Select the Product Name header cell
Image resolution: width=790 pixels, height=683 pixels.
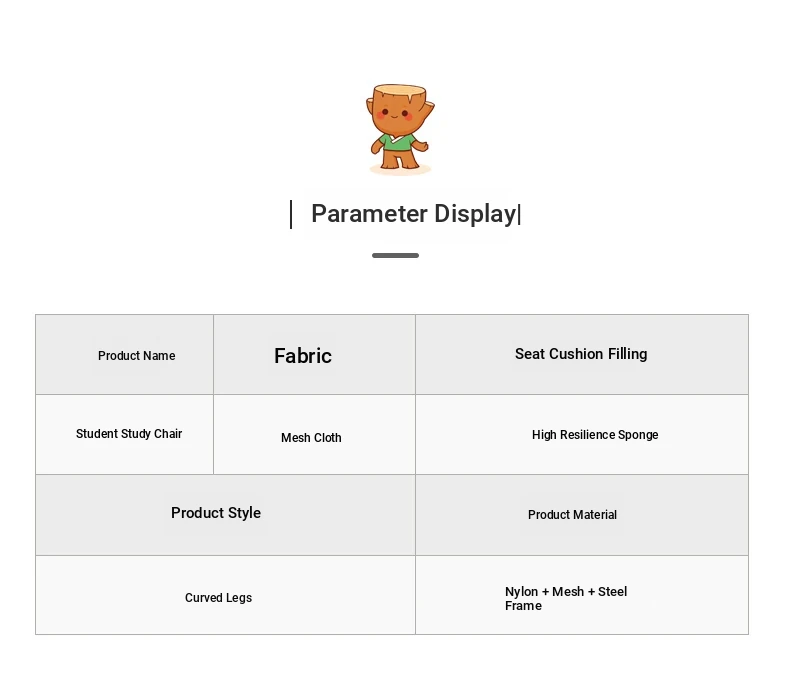pyautogui.click(x=124, y=355)
